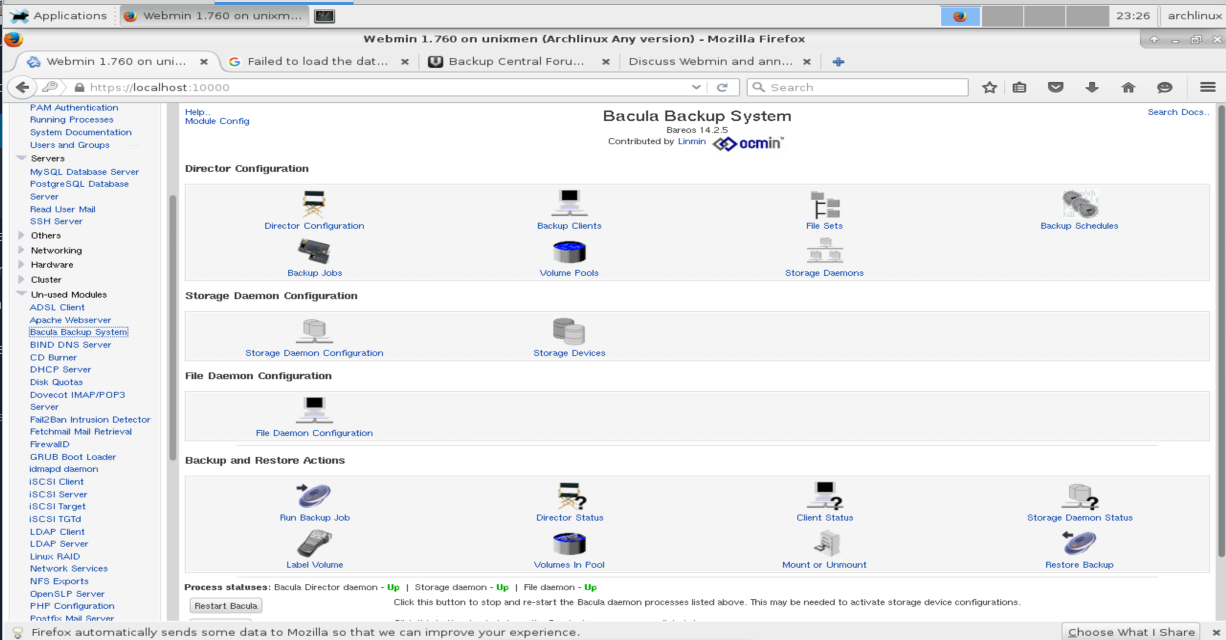The width and height of the screenshot is (1226, 640).
Task: Open Storage Devices icon
Action: click(x=569, y=331)
